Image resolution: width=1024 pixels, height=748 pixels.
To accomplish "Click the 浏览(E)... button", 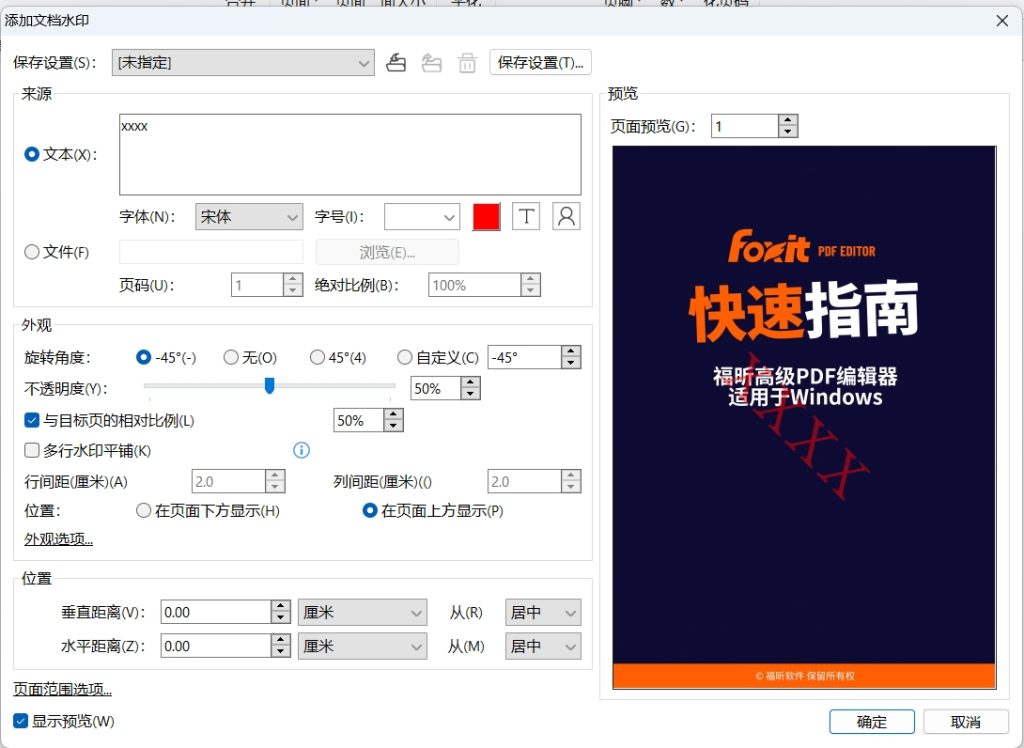I will pyautogui.click(x=387, y=252).
